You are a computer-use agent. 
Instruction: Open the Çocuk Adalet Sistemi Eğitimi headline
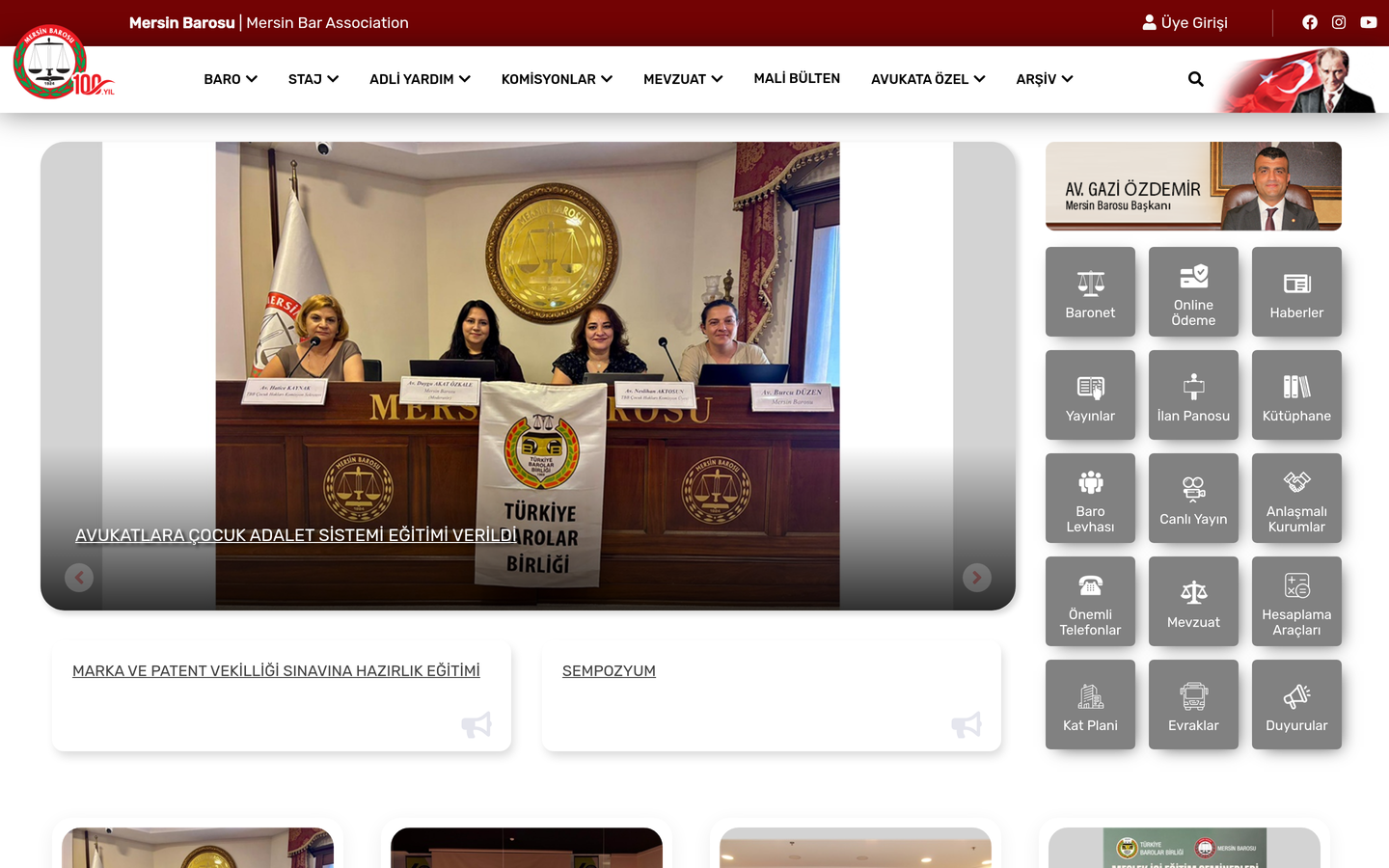coord(296,535)
